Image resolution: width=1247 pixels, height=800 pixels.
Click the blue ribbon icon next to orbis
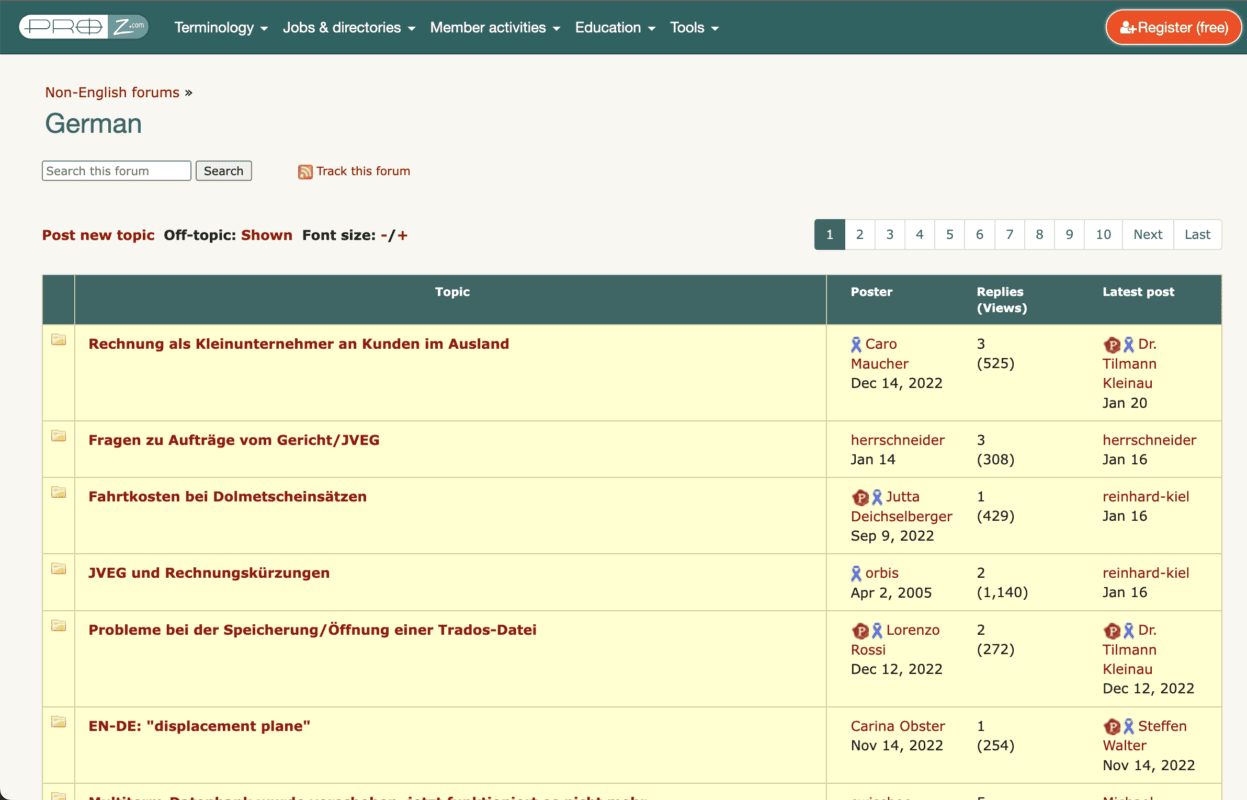coord(856,574)
